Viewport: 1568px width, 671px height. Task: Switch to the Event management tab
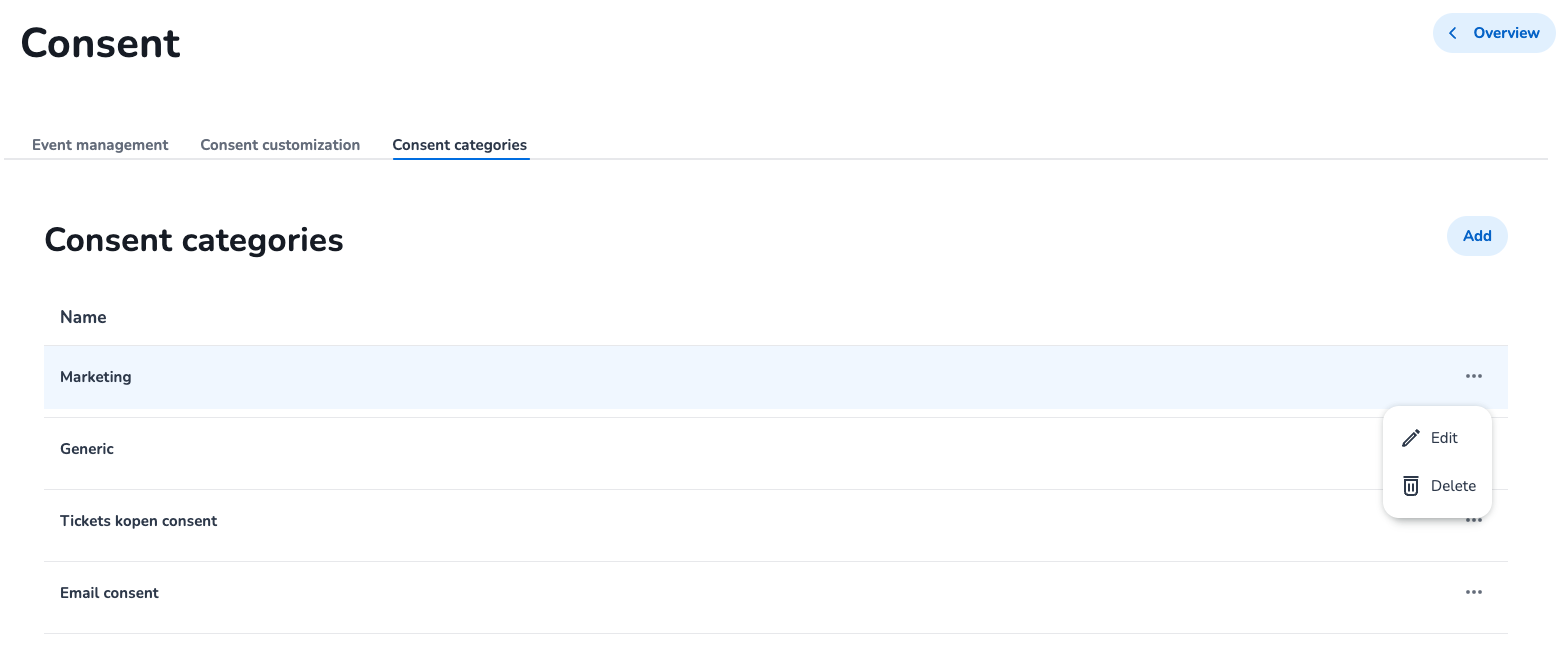click(x=100, y=145)
